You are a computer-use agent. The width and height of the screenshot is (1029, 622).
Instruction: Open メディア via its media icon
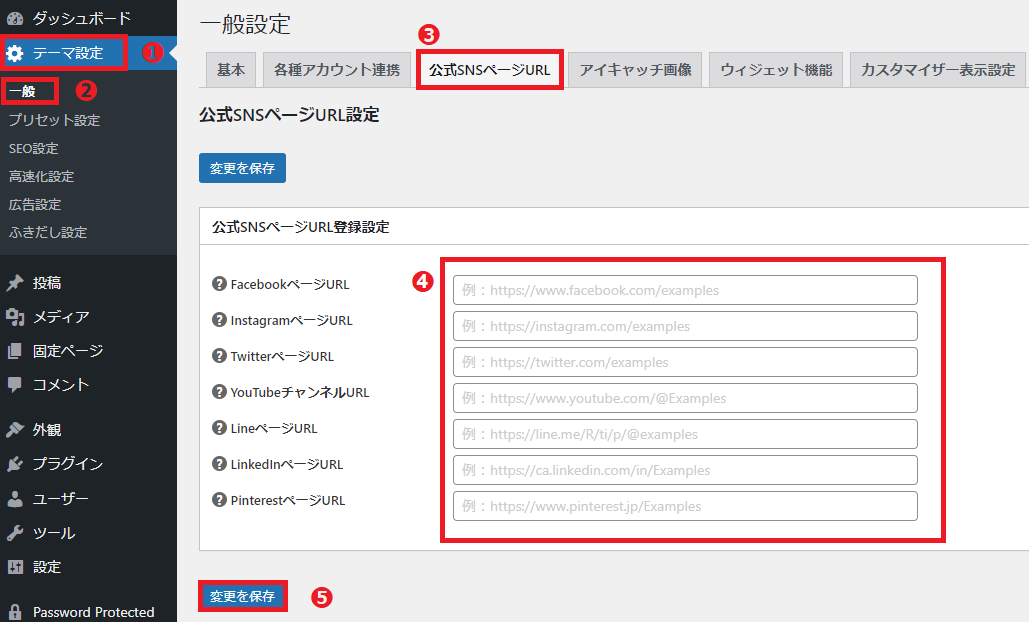coord(15,317)
